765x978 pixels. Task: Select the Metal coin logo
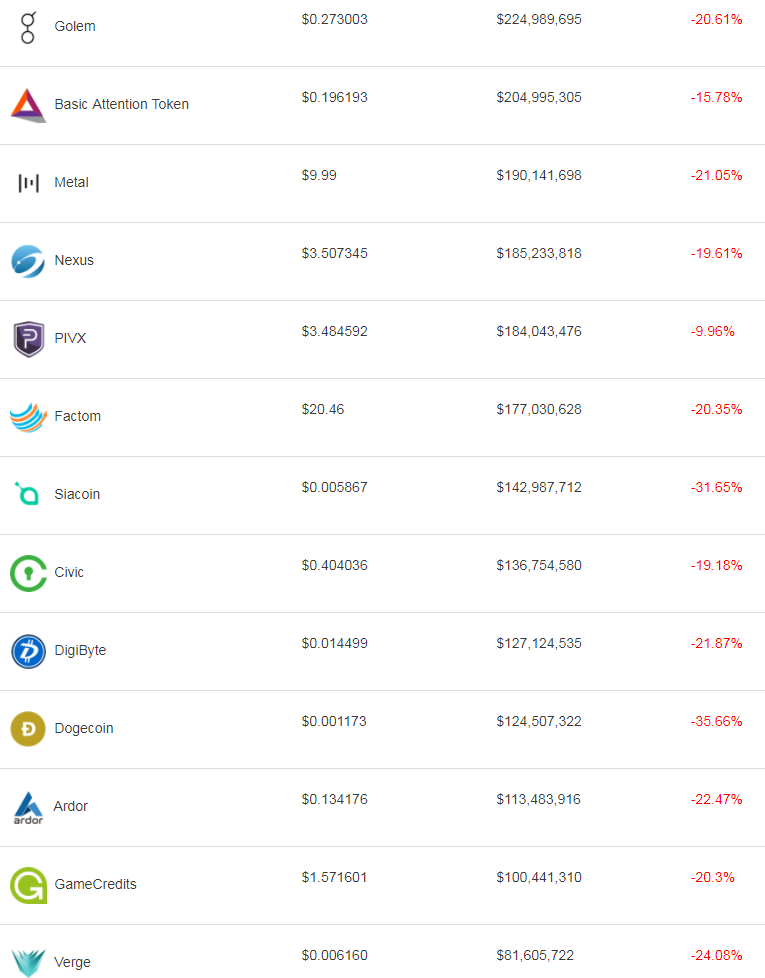tap(28, 183)
